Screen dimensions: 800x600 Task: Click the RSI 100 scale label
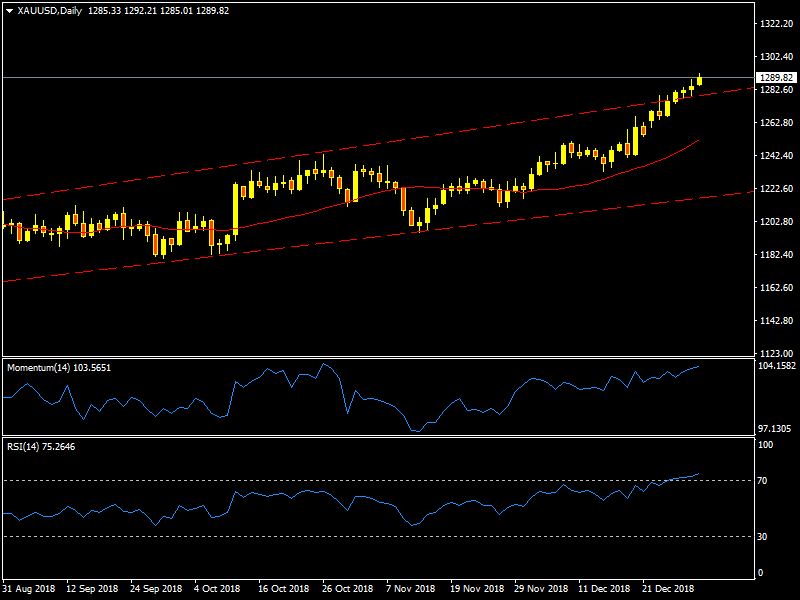764,445
